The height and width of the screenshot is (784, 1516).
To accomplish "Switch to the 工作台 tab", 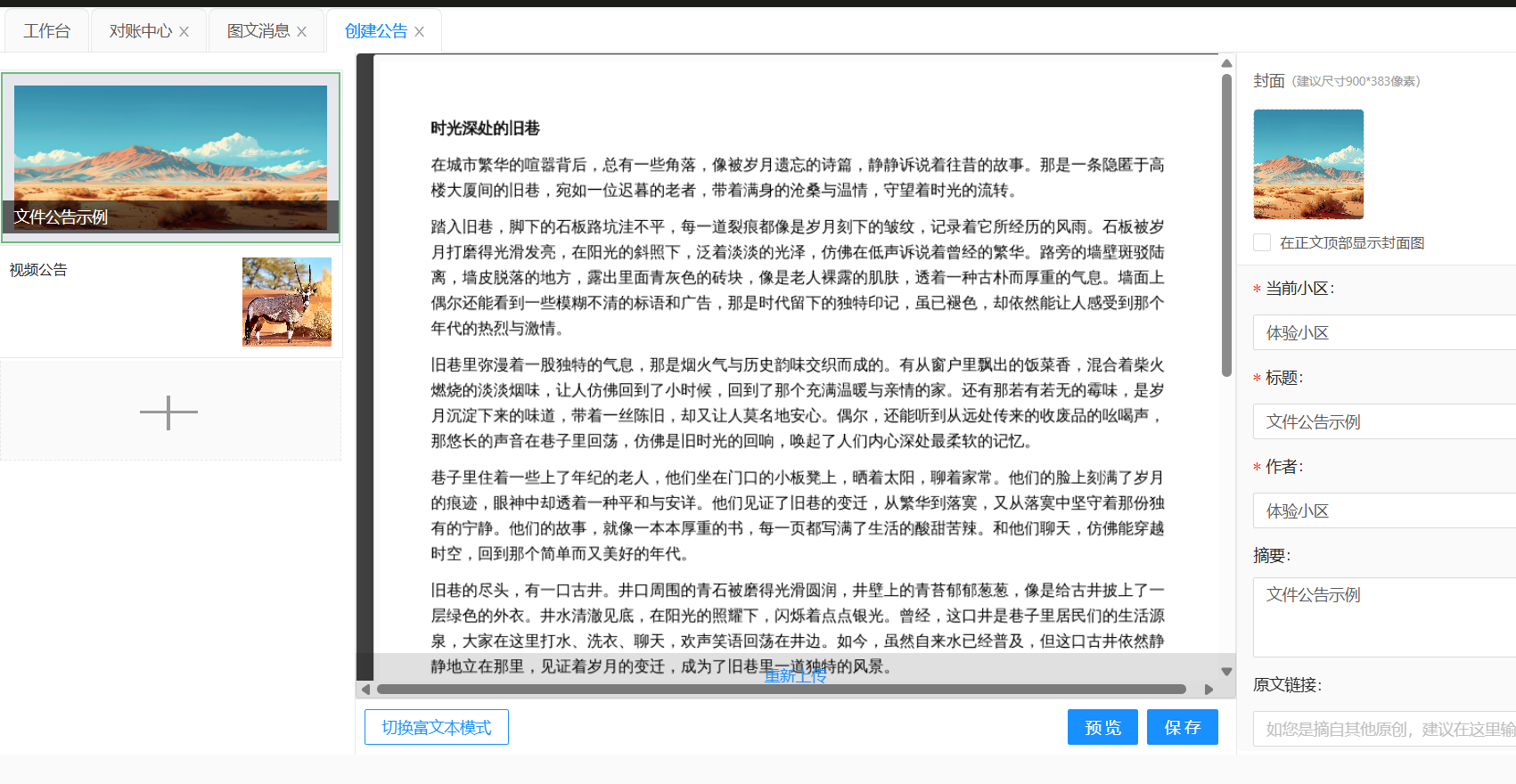I will [x=46, y=31].
